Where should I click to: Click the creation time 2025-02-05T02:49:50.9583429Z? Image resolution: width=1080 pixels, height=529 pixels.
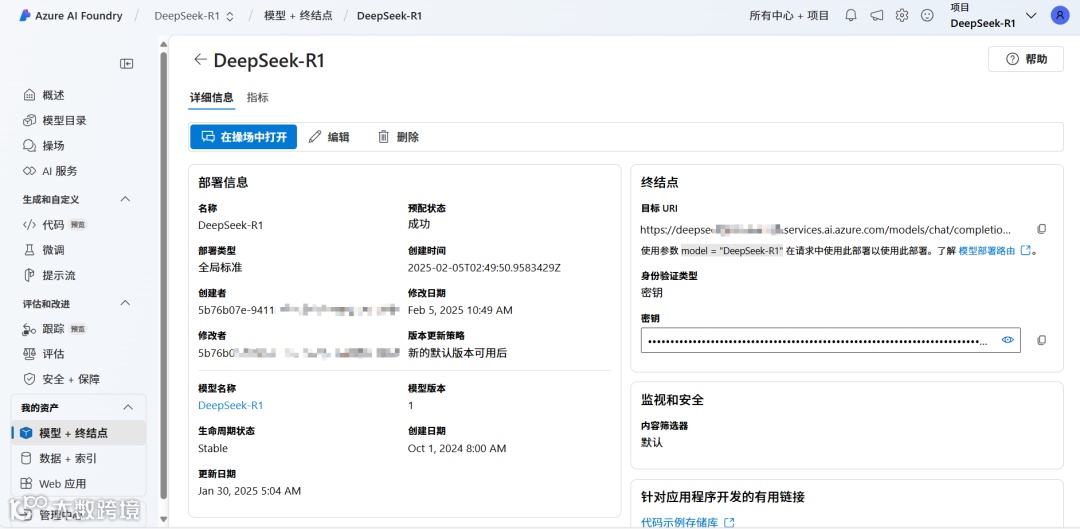[484, 268]
